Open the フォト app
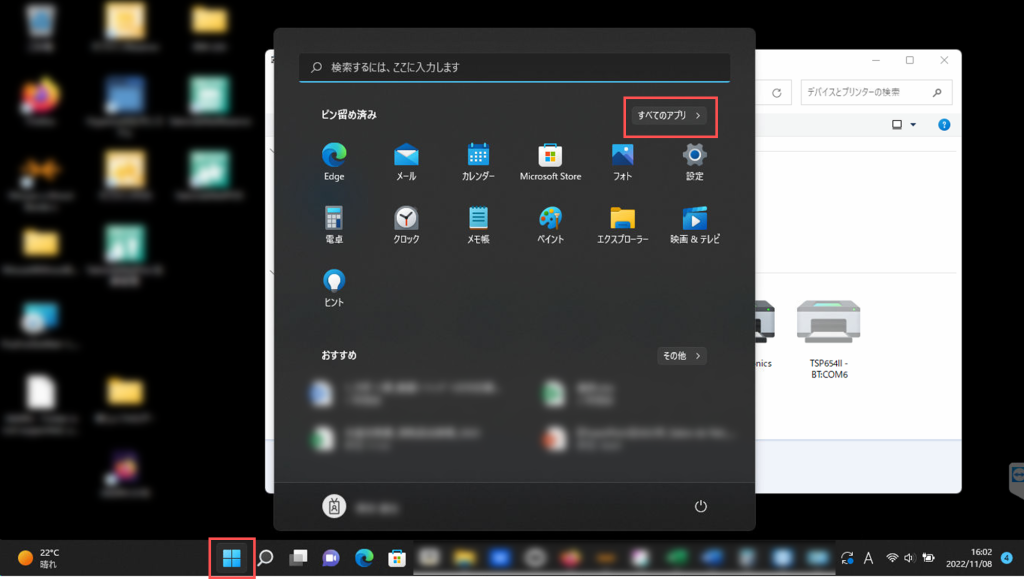Image resolution: width=1024 pixels, height=579 pixels. 622,162
